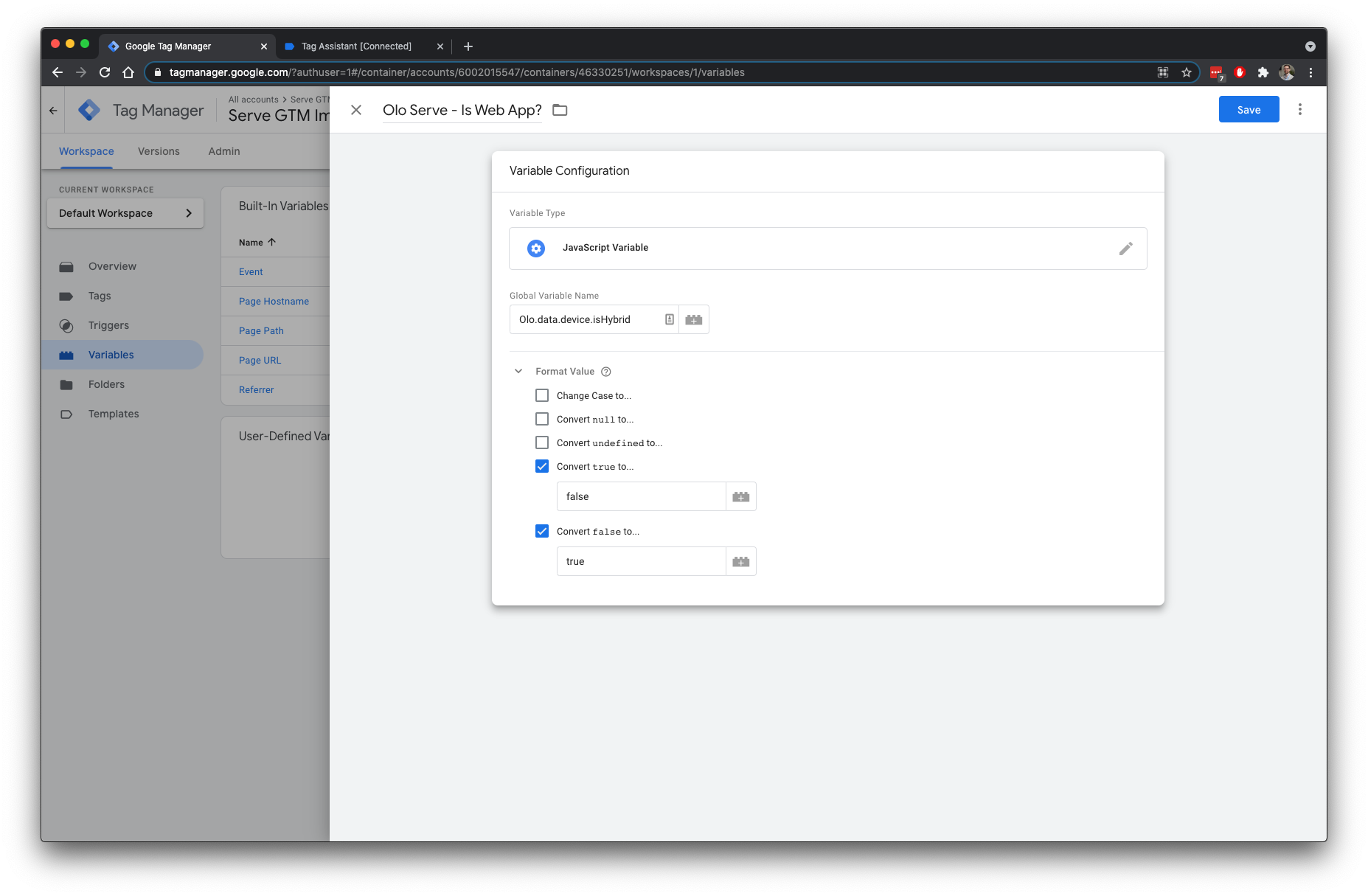1368x896 pixels.
Task: Uncheck Convert true to option
Action: 542,466
